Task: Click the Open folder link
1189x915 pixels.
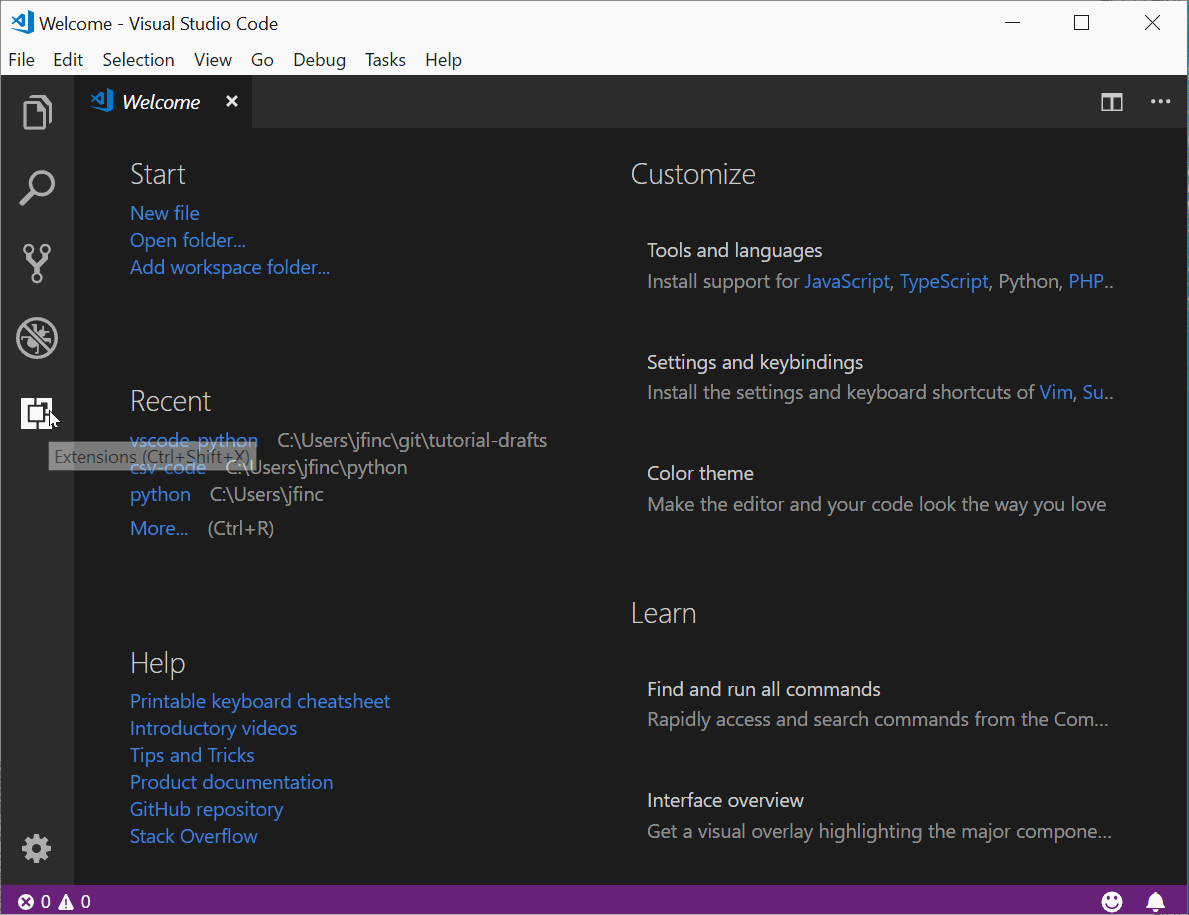Action: tap(187, 240)
